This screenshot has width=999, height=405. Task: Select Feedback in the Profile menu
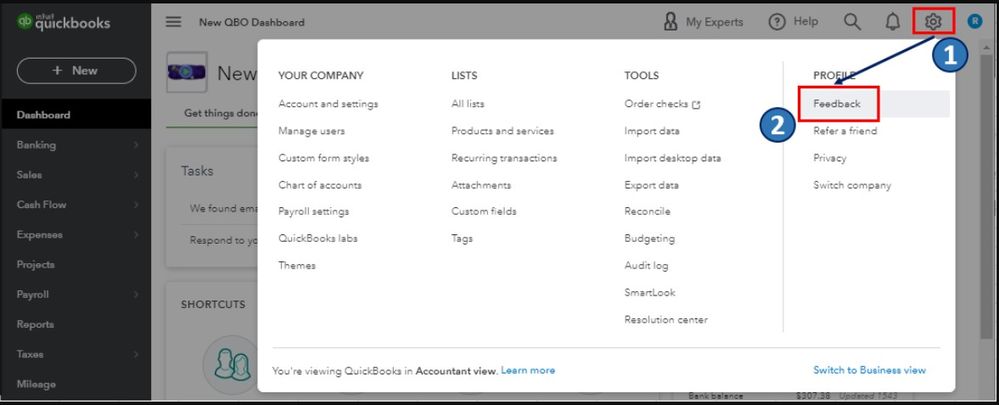click(x=836, y=104)
